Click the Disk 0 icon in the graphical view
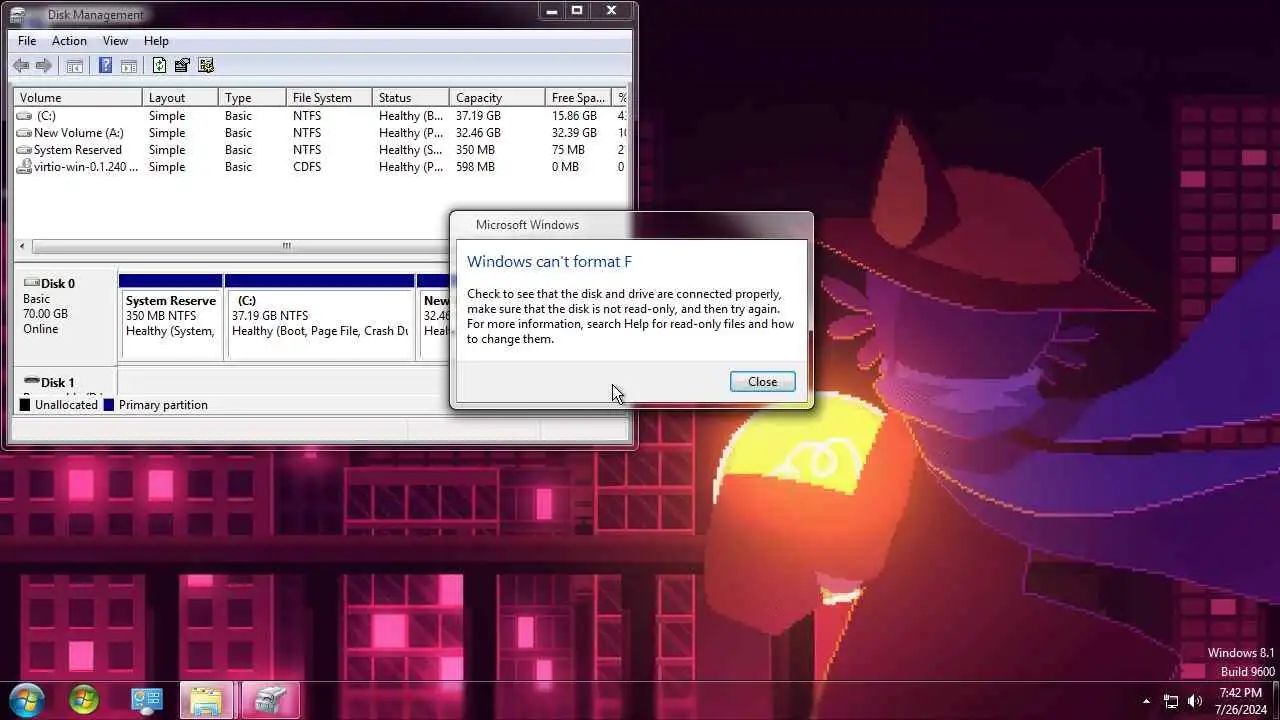This screenshot has height=720, width=1280. pyautogui.click(x=31, y=283)
